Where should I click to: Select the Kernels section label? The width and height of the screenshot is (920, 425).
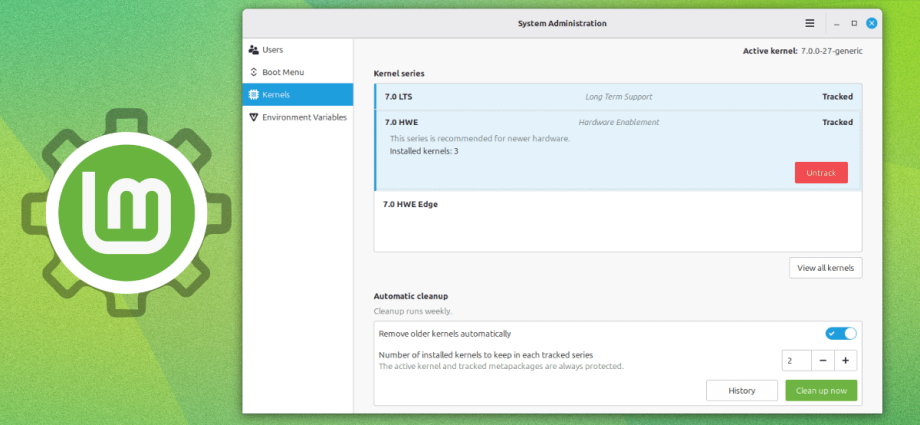[276, 95]
